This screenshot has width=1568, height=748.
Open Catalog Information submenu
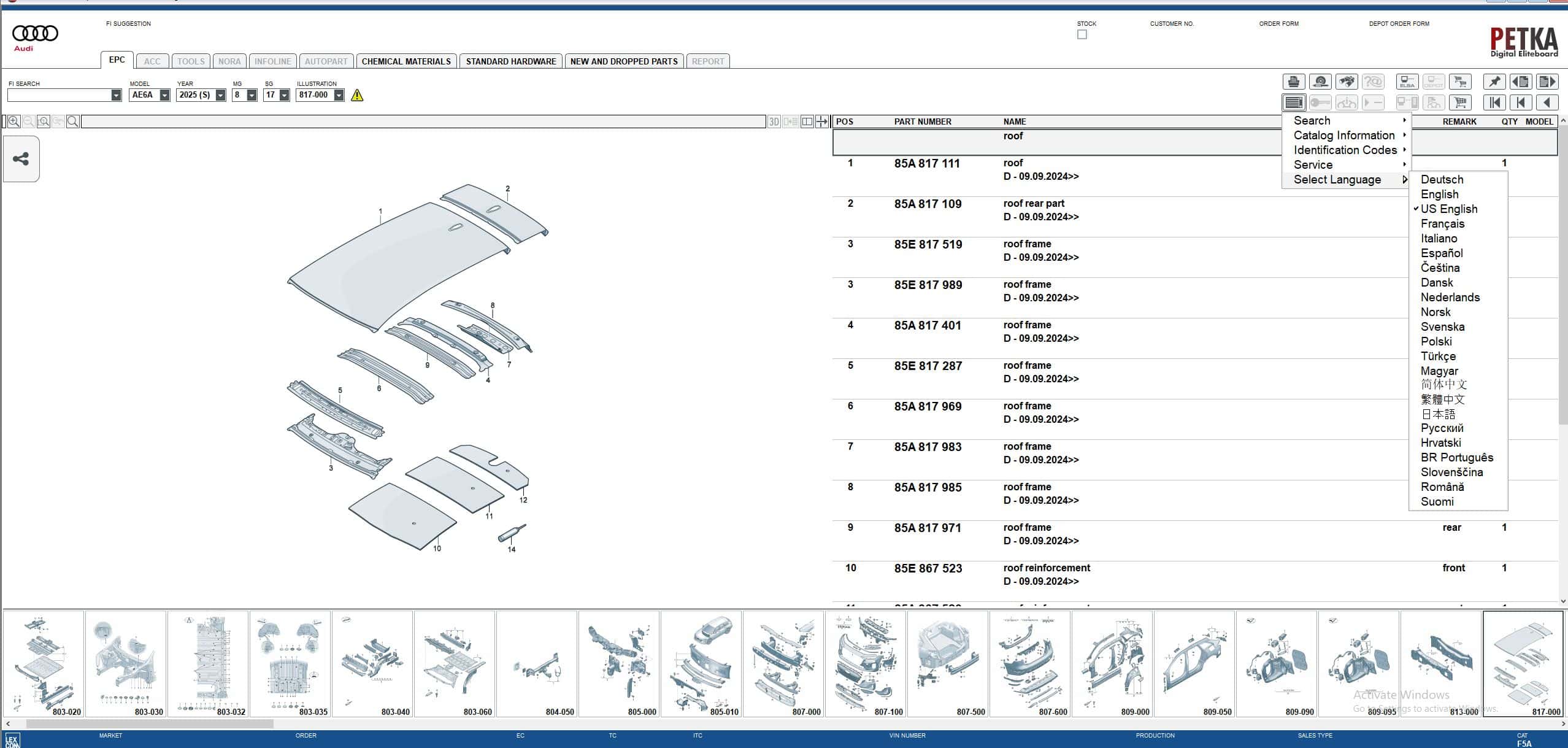[x=1343, y=135]
